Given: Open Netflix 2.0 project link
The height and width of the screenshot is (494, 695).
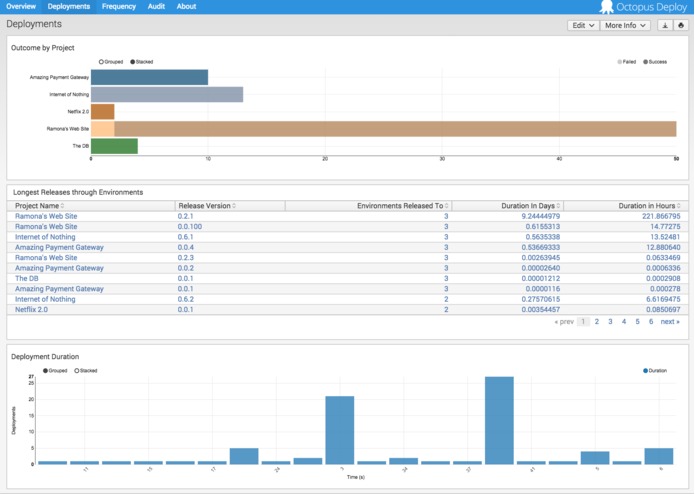Looking at the screenshot, I should pos(31,309).
